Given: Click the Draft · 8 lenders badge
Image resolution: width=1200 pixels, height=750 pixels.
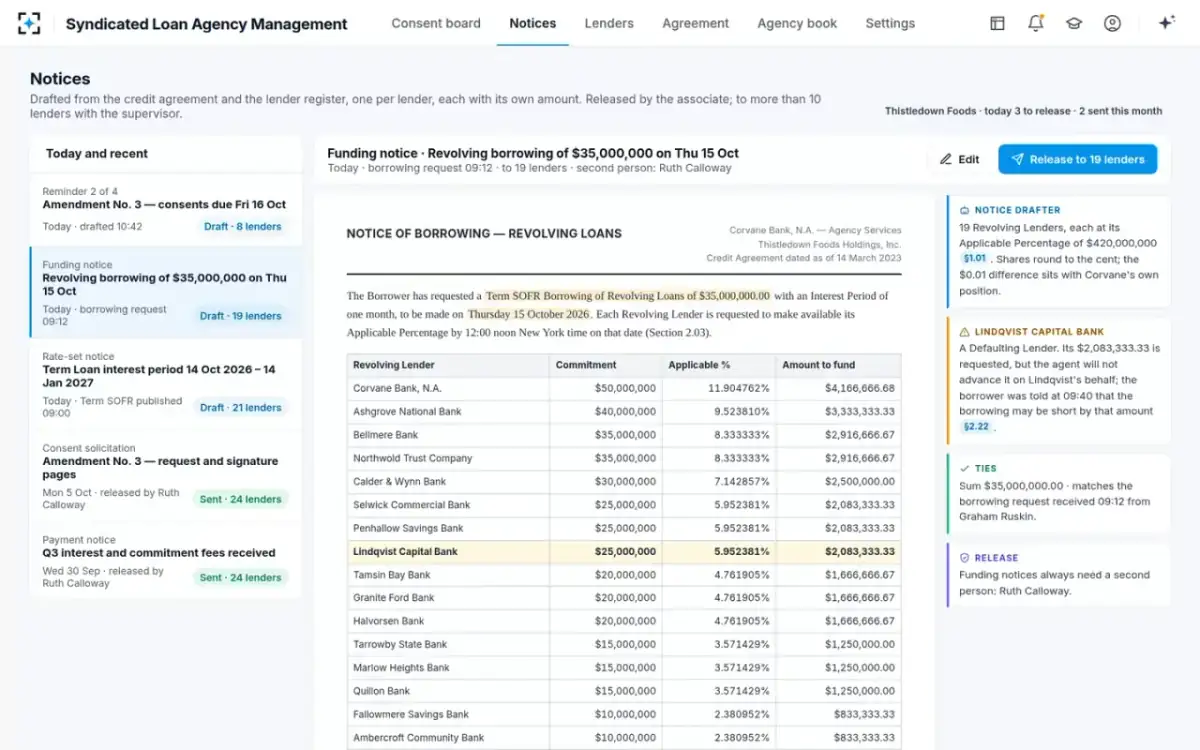Looking at the screenshot, I should tap(242, 227).
